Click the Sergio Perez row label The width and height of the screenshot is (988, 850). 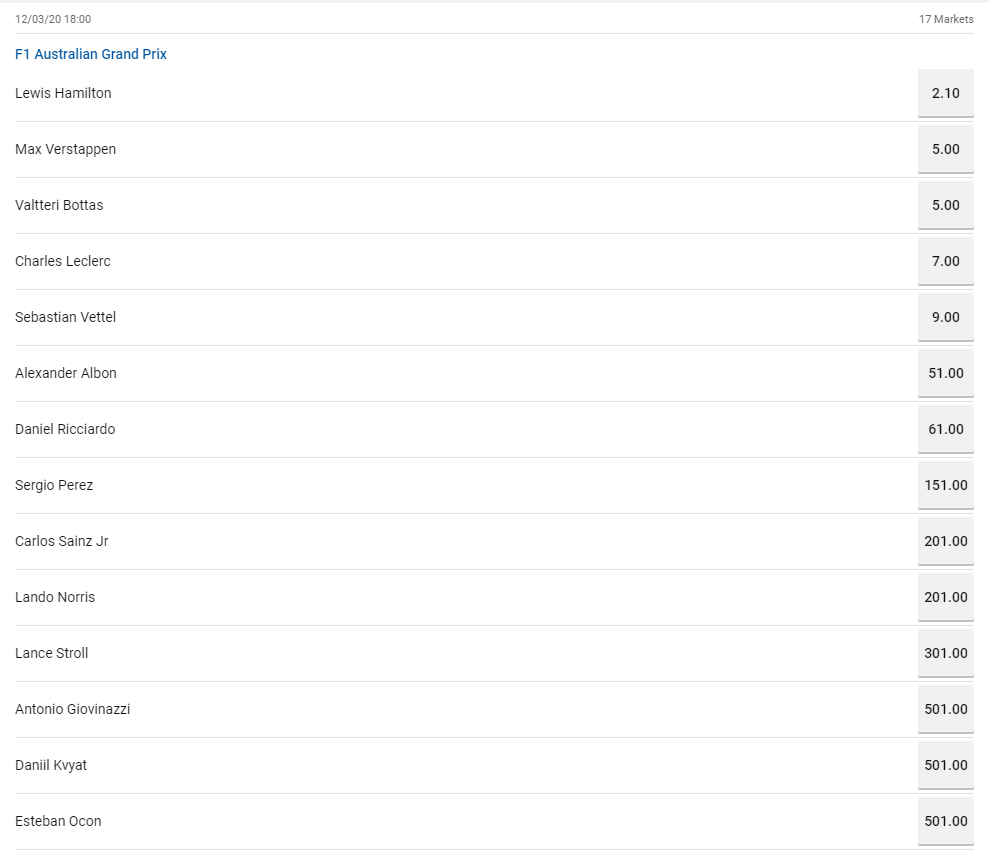54,485
